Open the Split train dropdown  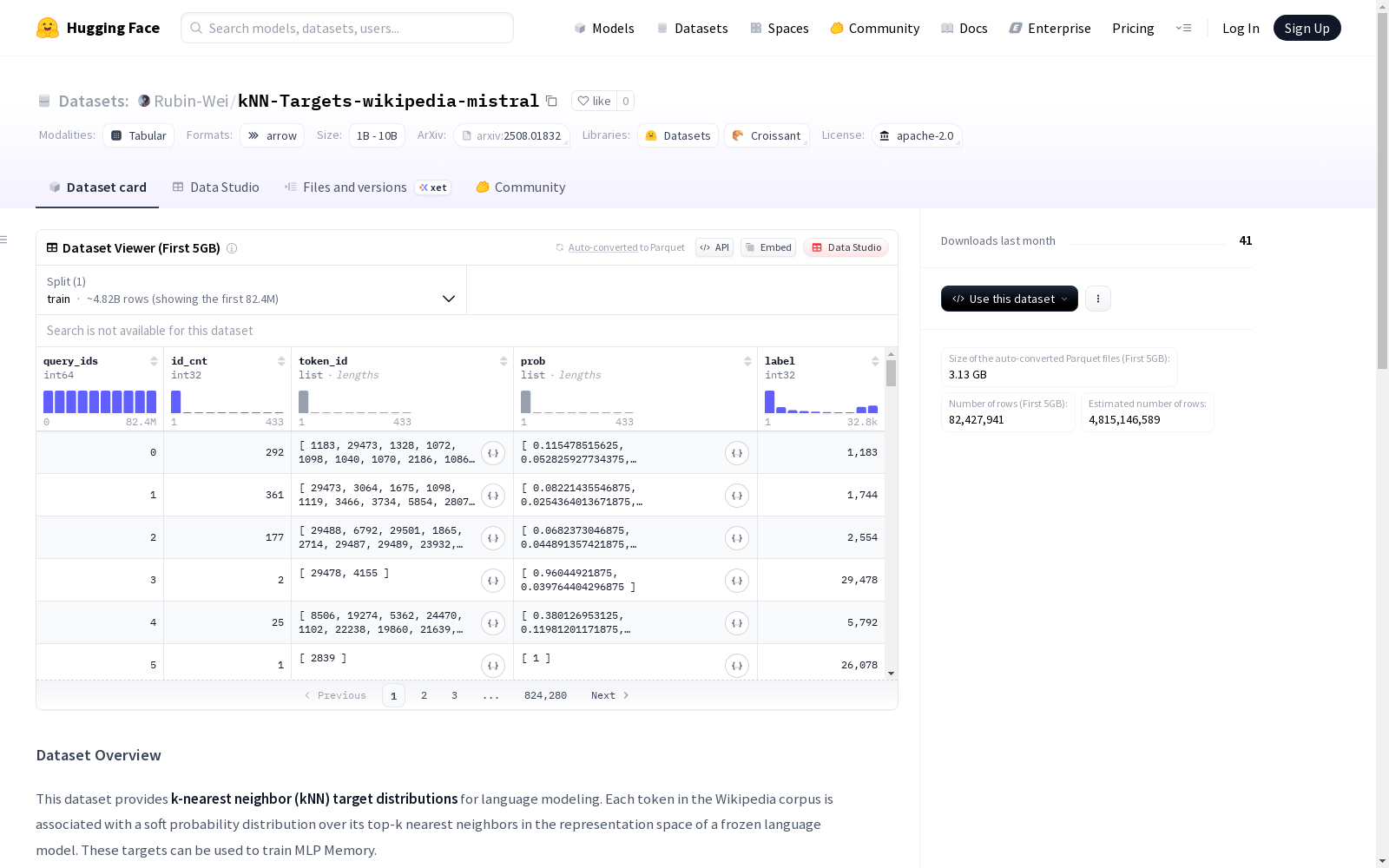(251, 290)
